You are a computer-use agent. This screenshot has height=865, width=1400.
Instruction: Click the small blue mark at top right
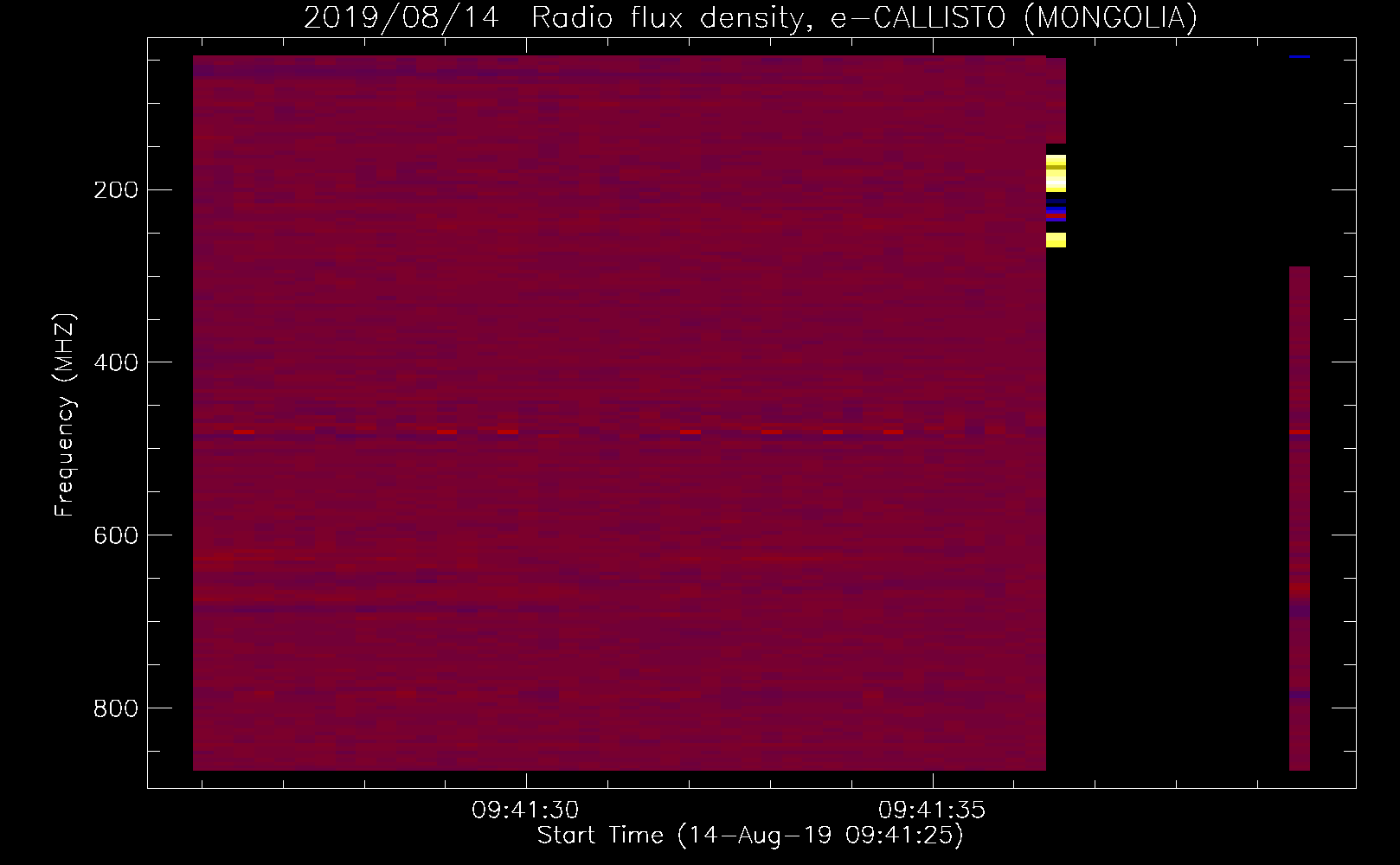pos(1299,57)
